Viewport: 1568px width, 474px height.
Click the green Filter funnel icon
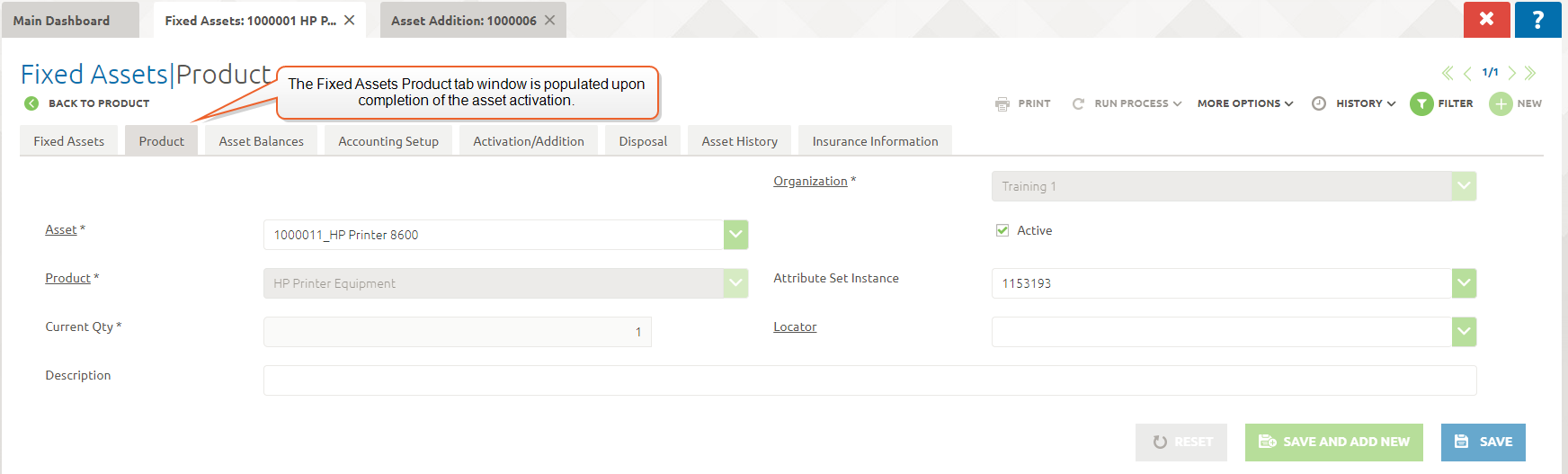(1421, 104)
